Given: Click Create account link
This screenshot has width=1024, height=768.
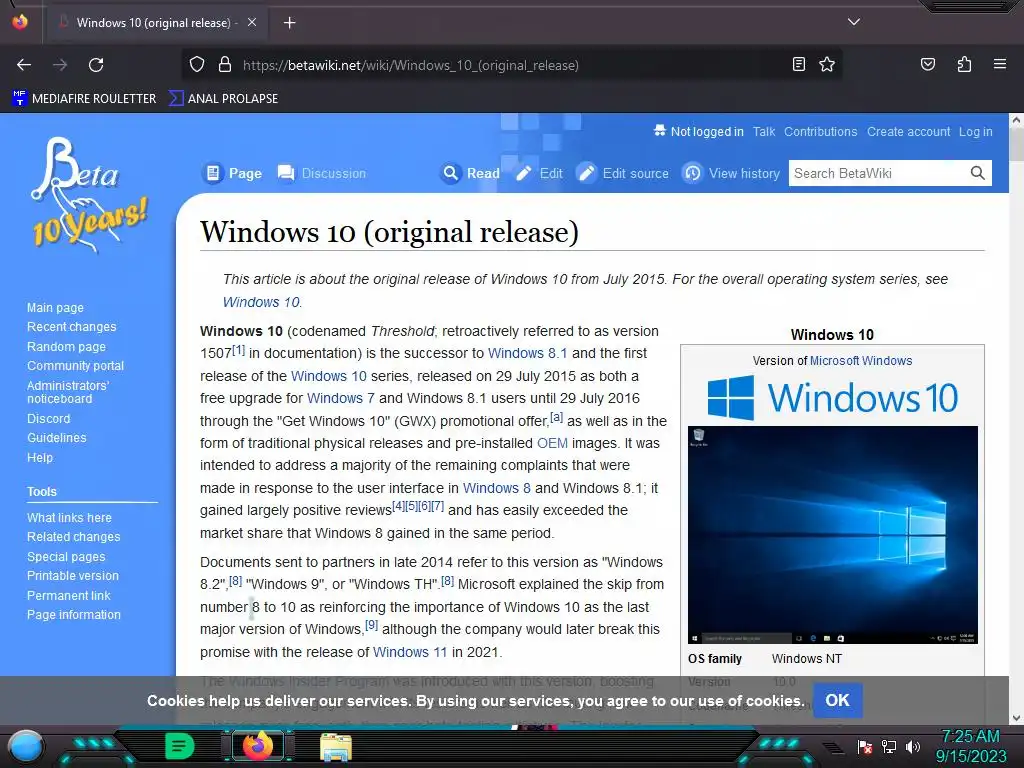Looking at the screenshot, I should pos(908,132).
